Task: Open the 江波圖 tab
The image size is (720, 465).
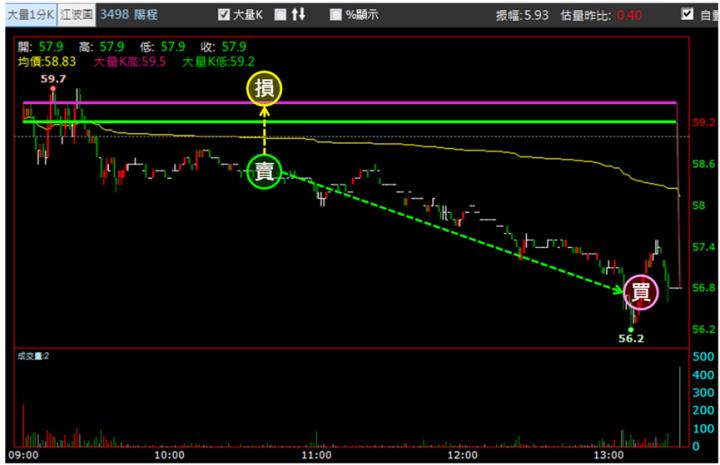Action: (x=76, y=15)
